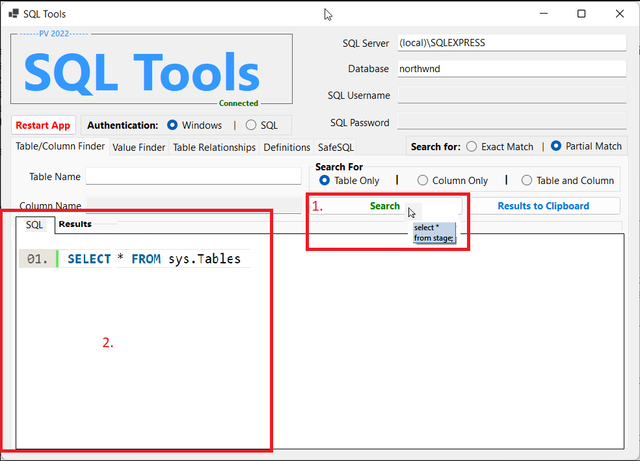Switch to the Results sub-tab
The height and width of the screenshot is (461, 640).
(75, 224)
